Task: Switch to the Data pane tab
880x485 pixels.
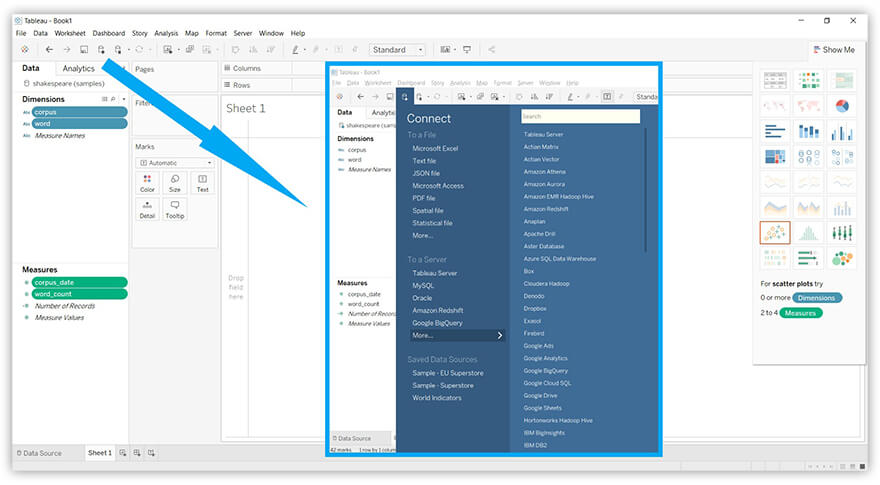Action: (31, 68)
